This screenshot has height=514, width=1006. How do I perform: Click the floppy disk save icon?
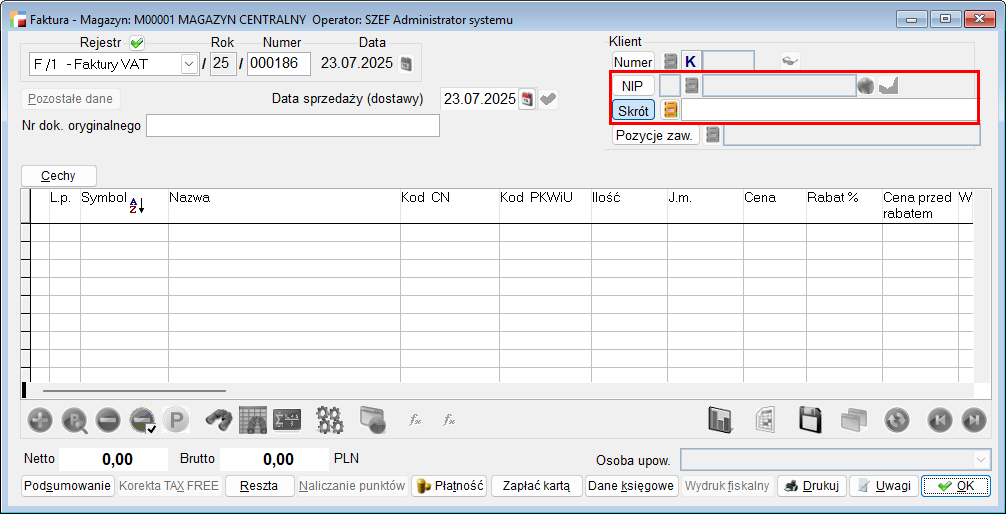[x=811, y=420]
